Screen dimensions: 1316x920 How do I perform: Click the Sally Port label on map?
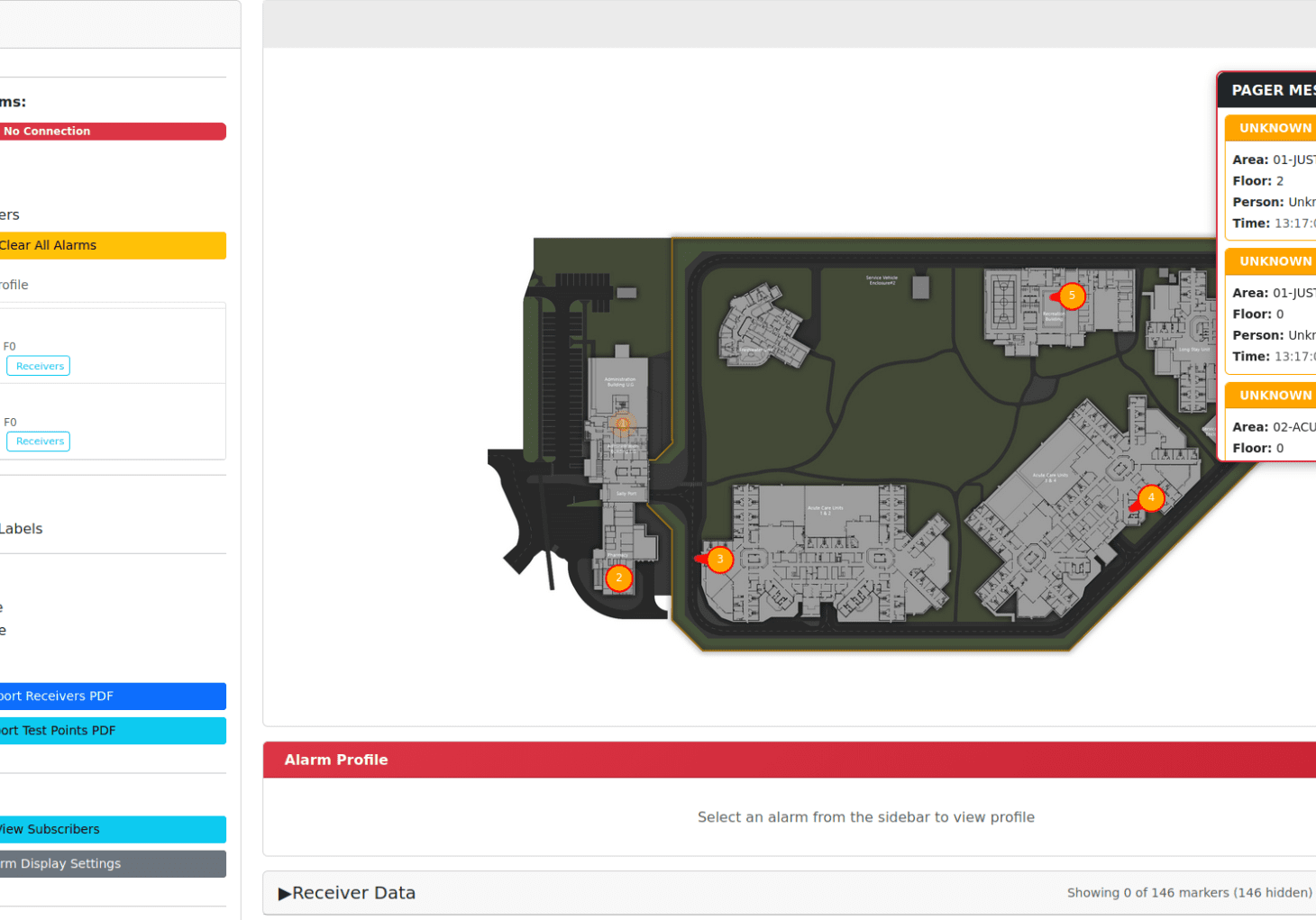coord(626,494)
